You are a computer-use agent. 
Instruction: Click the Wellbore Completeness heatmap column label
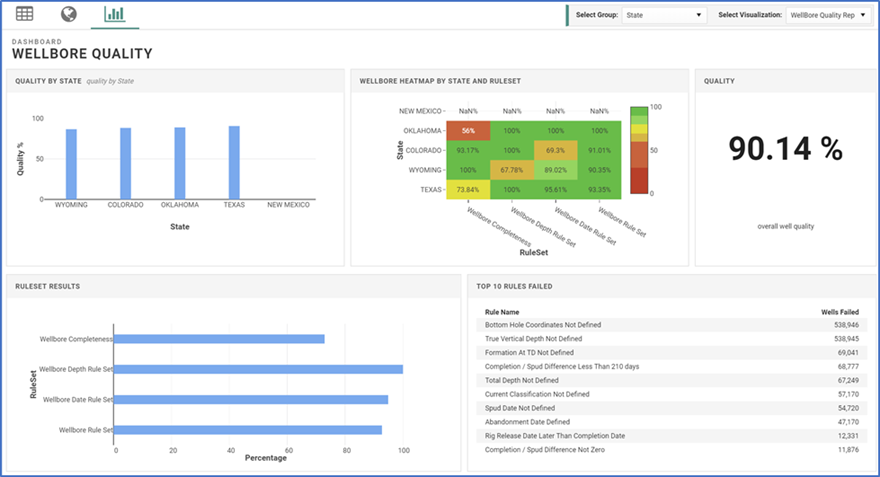coord(499,227)
